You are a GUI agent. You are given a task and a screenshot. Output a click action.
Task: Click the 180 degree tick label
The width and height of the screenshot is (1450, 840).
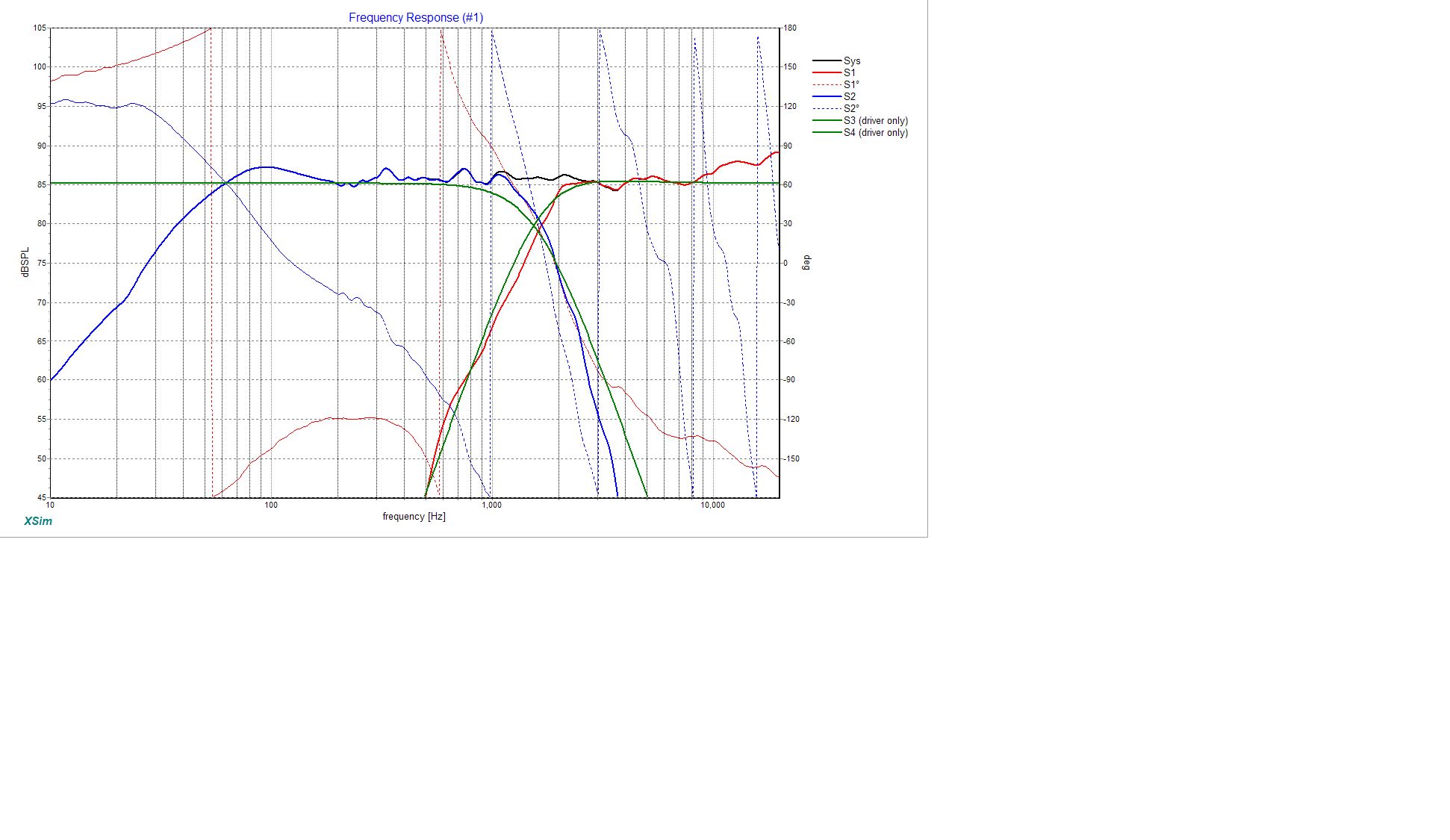(790, 28)
